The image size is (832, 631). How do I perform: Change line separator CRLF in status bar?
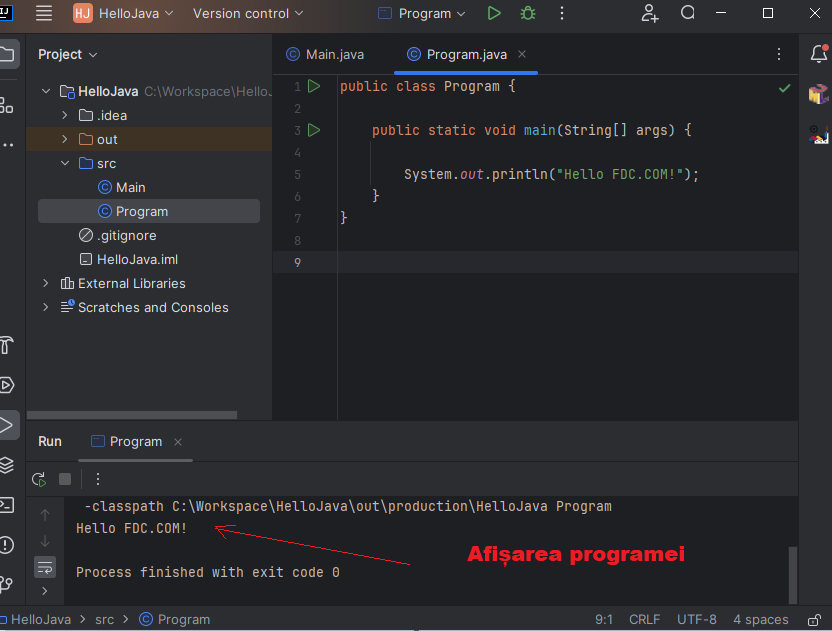(645, 619)
